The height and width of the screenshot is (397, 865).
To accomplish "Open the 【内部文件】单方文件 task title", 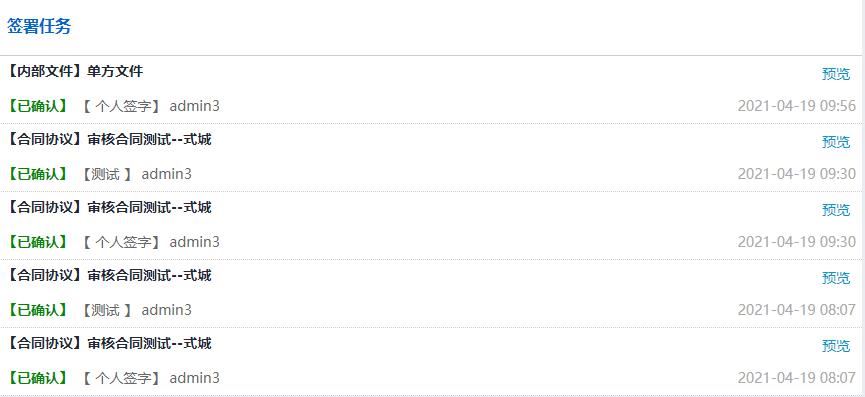I will coord(75,71).
